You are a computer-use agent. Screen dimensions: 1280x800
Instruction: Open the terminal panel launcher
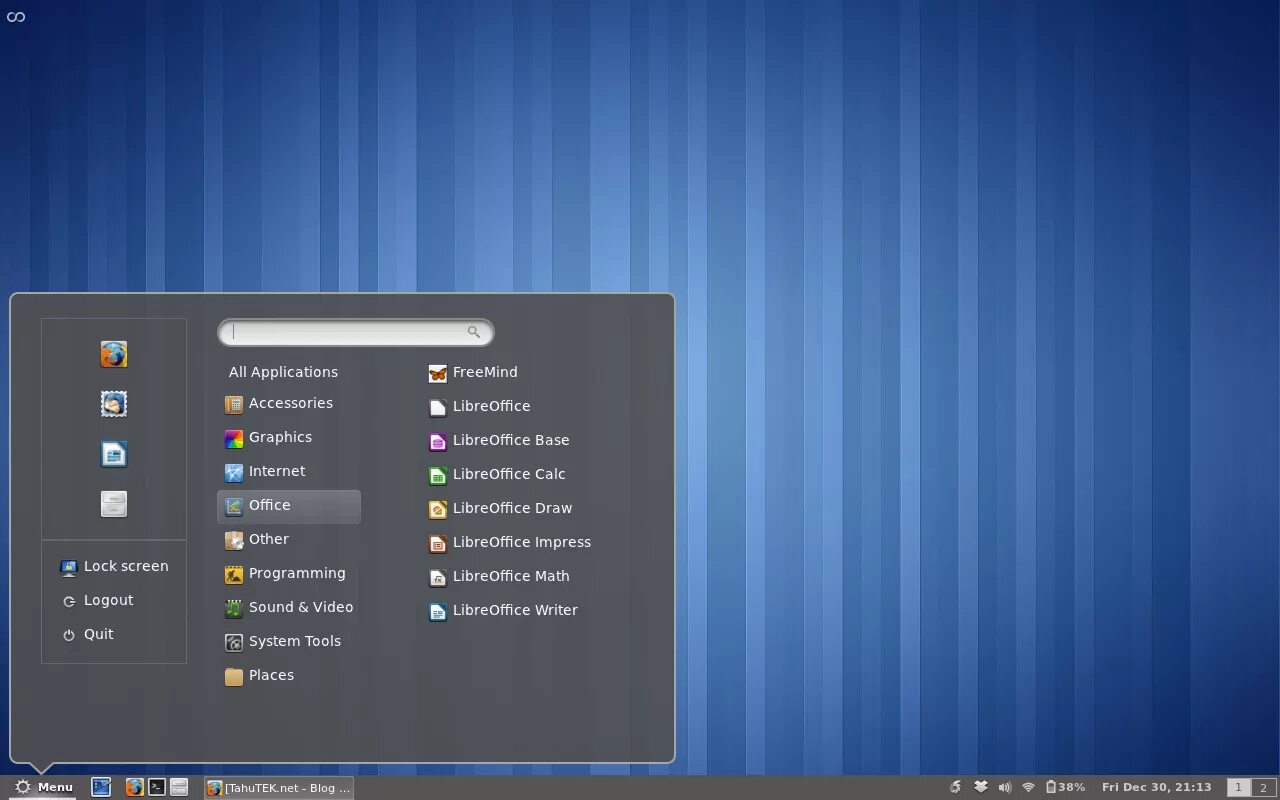[157, 787]
